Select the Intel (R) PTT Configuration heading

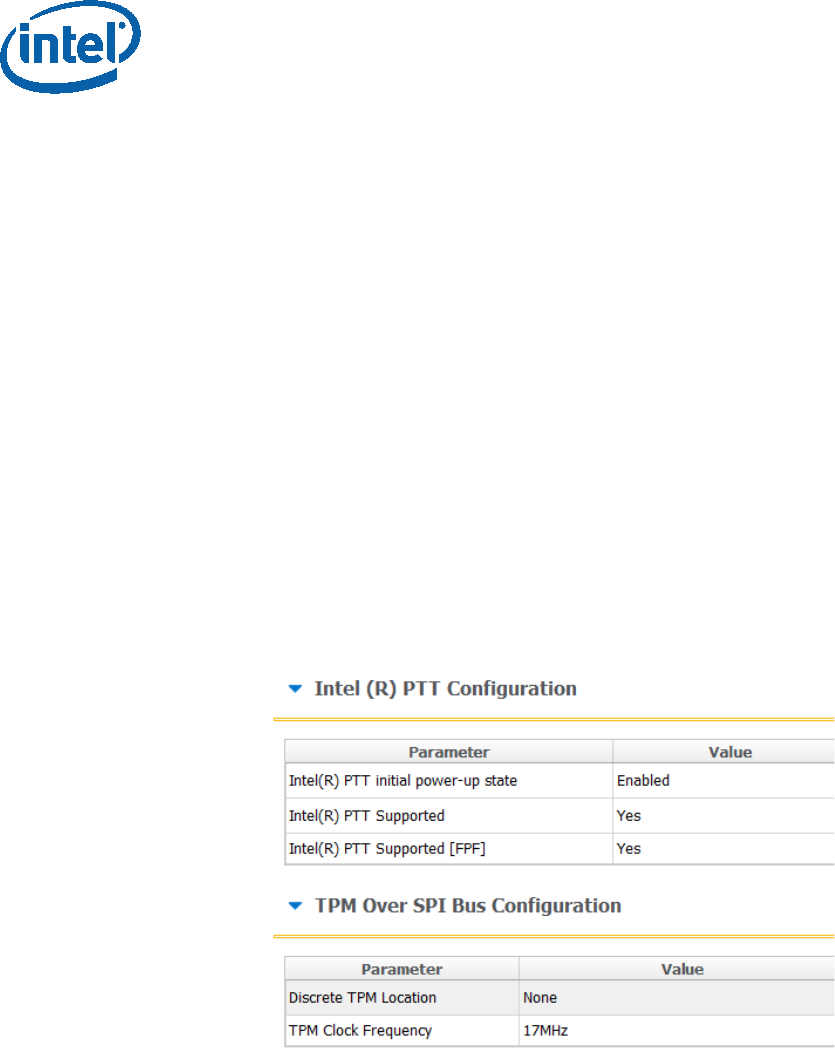[x=445, y=689]
